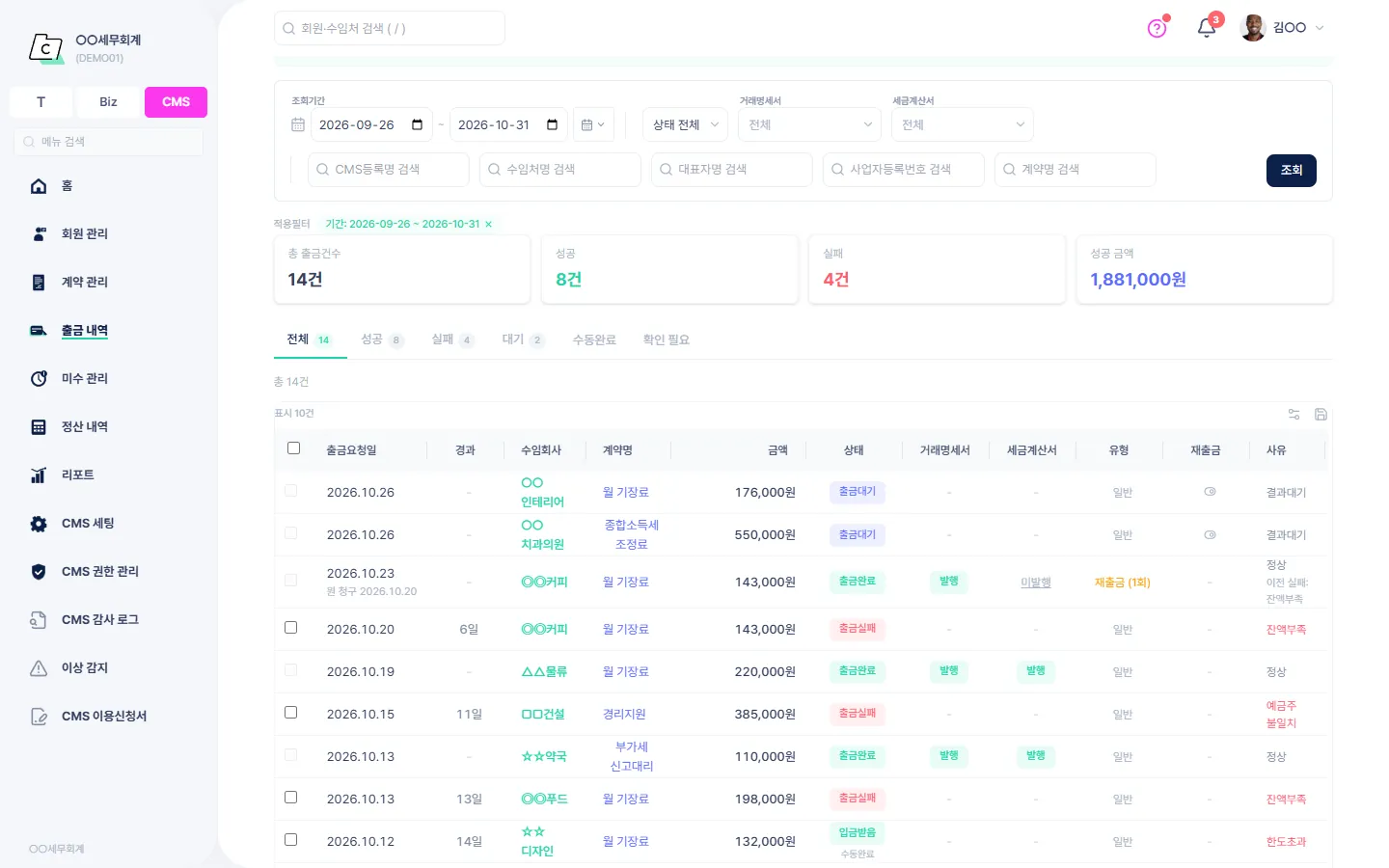This screenshot has height=868, width=1389.
Task: Click the save/export table icon
Action: (x=1321, y=414)
